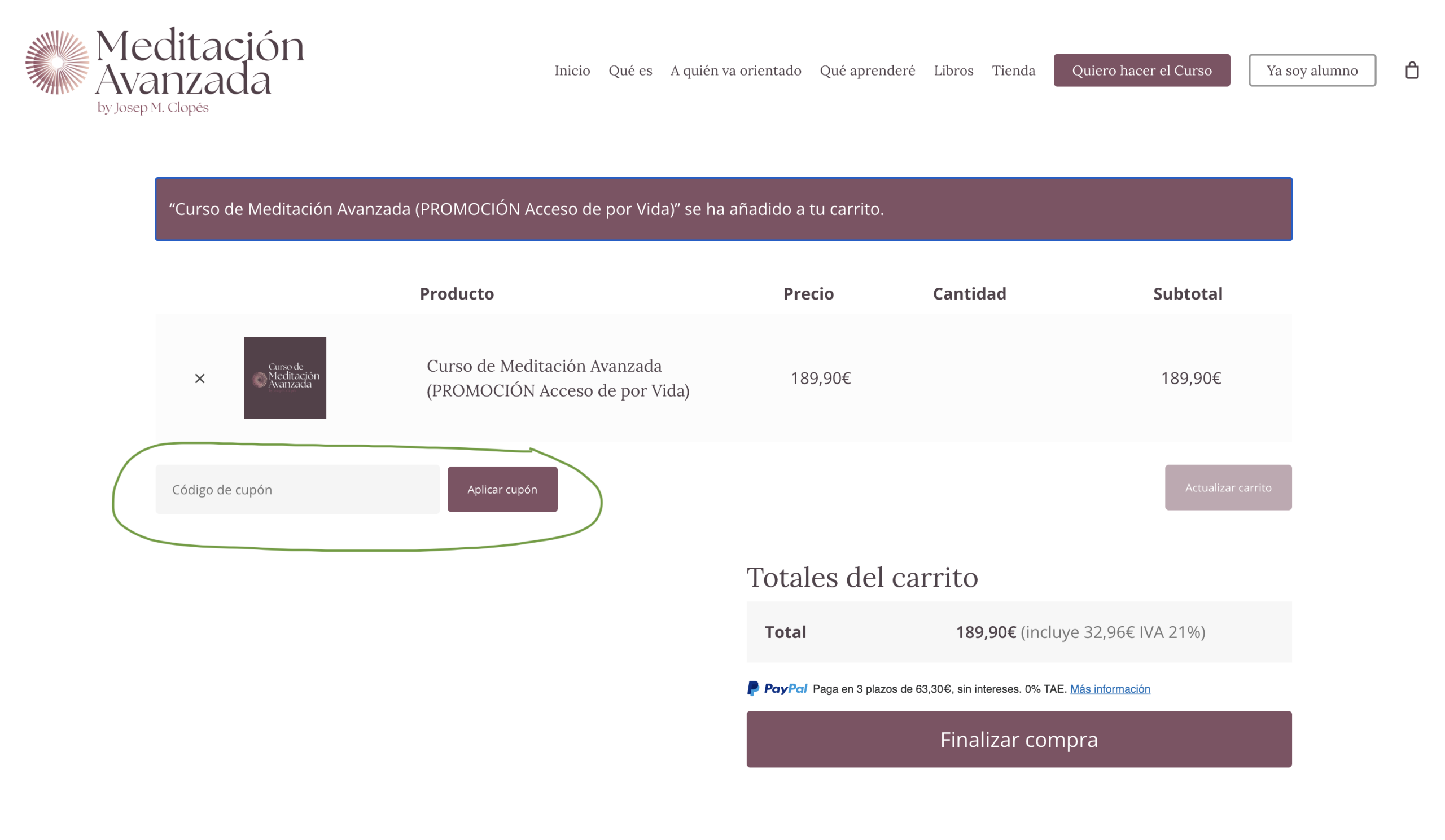
Task: Go to the Inicio menu item
Action: pyautogui.click(x=572, y=71)
